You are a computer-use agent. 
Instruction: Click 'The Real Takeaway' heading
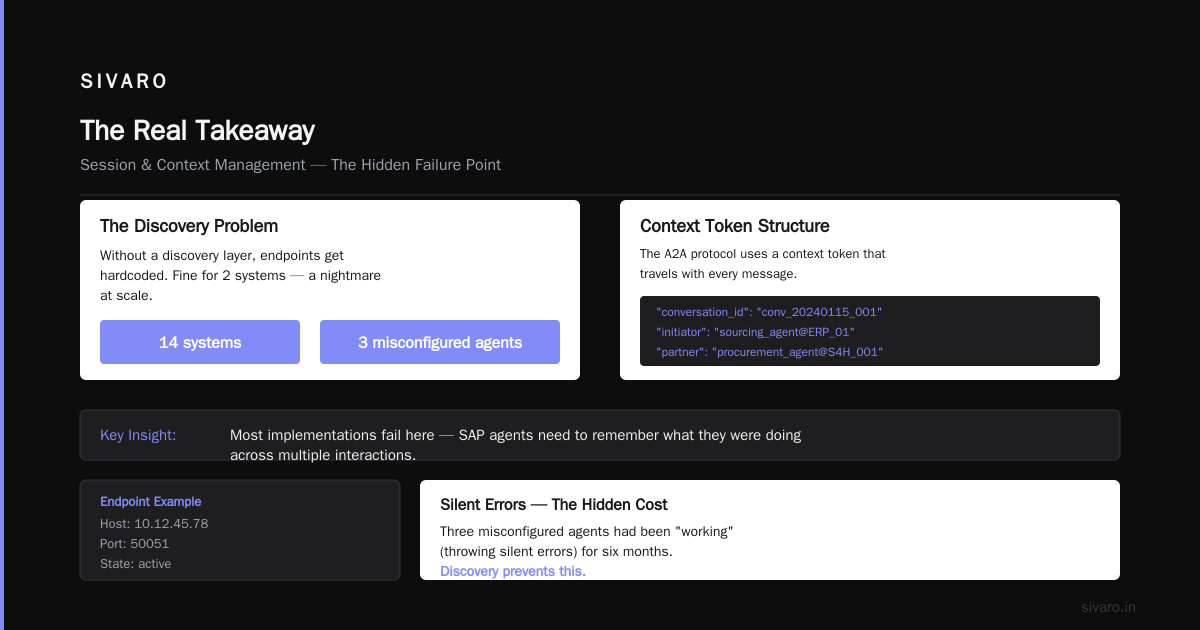pyautogui.click(x=197, y=131)
